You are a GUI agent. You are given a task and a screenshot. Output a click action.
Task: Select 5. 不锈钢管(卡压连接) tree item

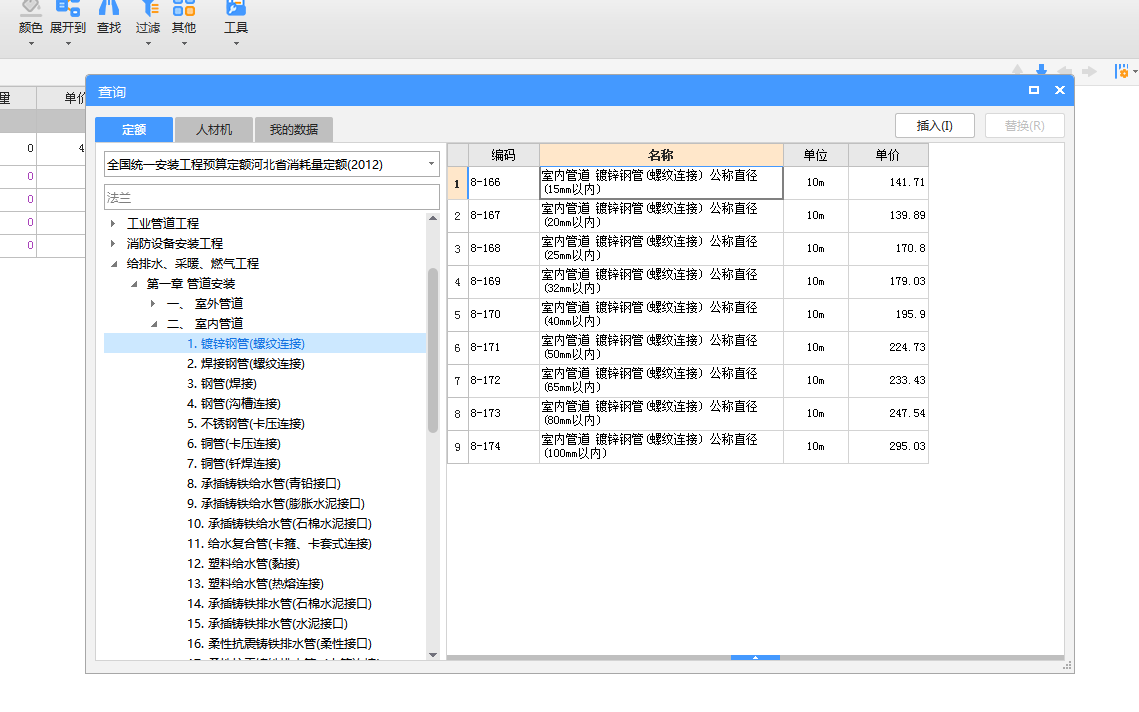pyautogui.click(x=246, y=424)
